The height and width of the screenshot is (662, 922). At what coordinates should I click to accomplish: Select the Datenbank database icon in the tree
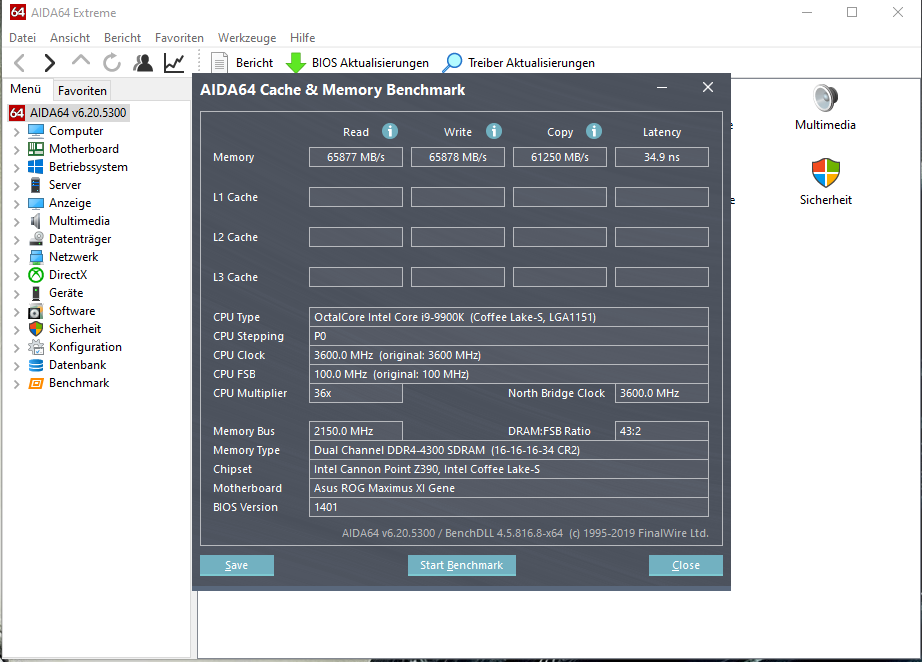point(36,365)
